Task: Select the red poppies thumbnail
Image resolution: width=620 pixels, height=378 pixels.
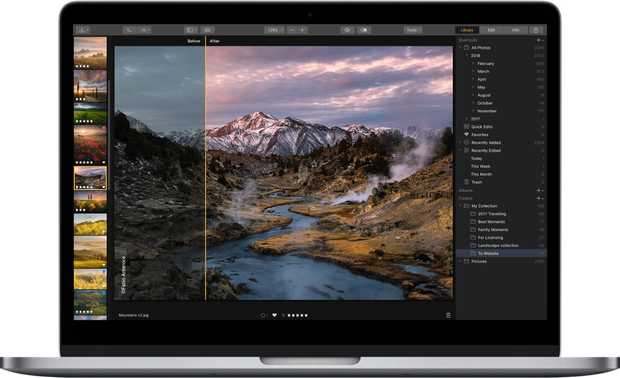Action: point(90,145)
